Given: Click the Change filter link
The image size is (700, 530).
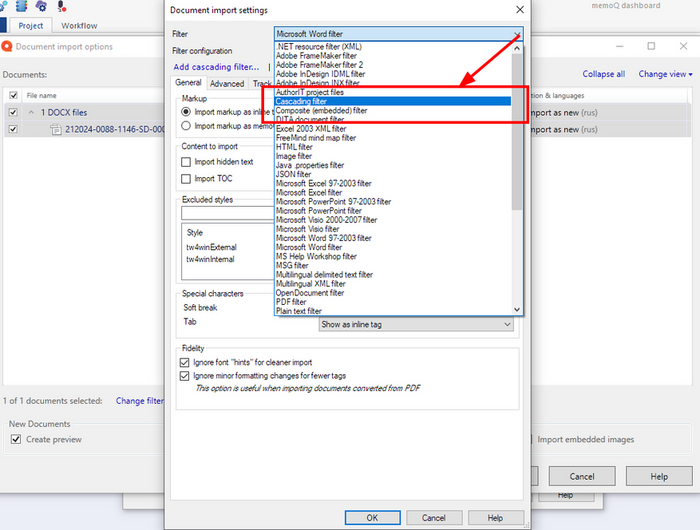Looking at the screenshot, I should point(140,401).
